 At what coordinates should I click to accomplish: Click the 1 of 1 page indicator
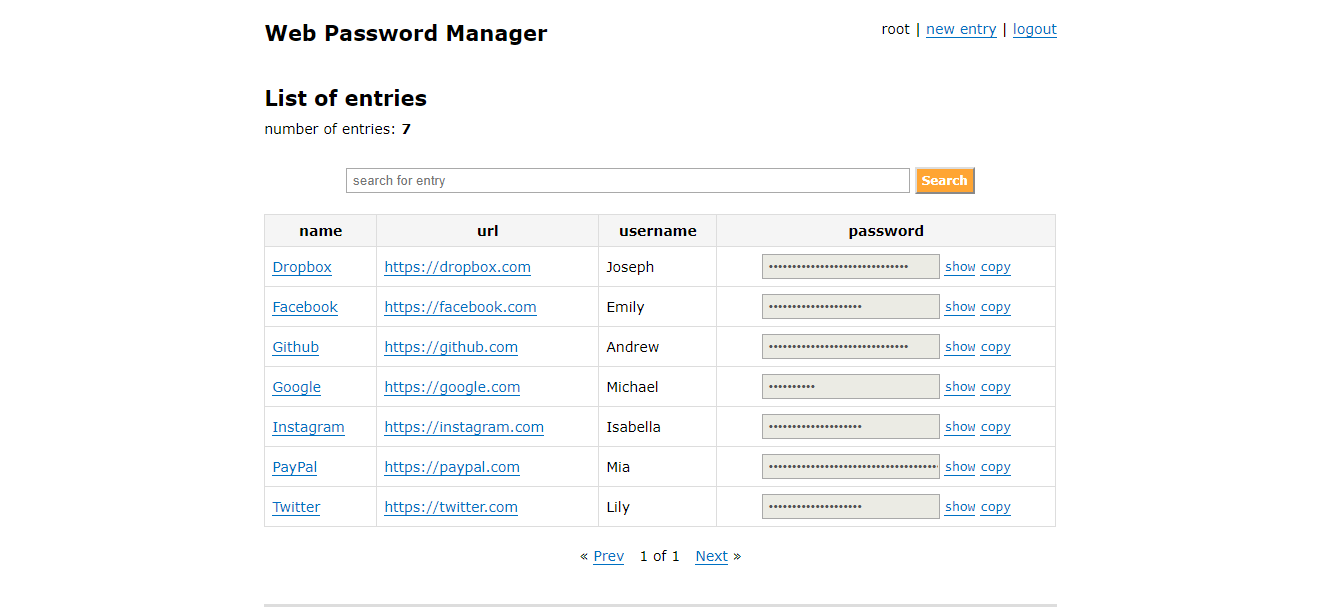click(x=659, y=556)
